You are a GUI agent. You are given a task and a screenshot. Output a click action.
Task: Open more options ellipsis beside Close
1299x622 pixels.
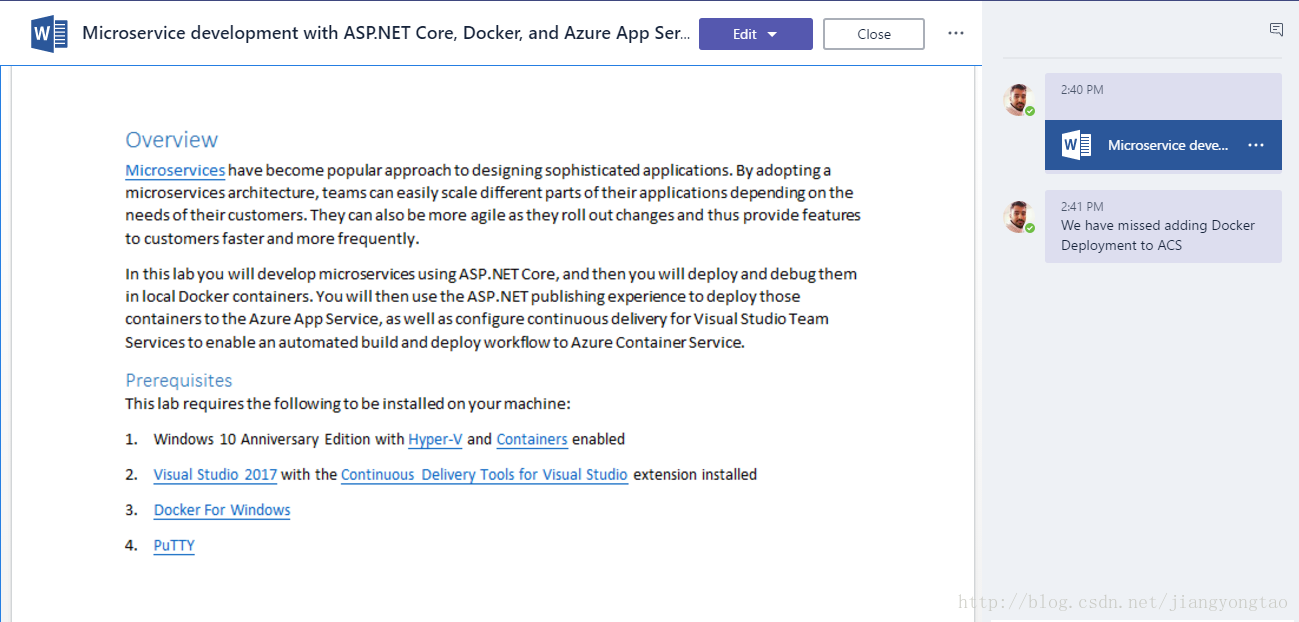(956, 33)
